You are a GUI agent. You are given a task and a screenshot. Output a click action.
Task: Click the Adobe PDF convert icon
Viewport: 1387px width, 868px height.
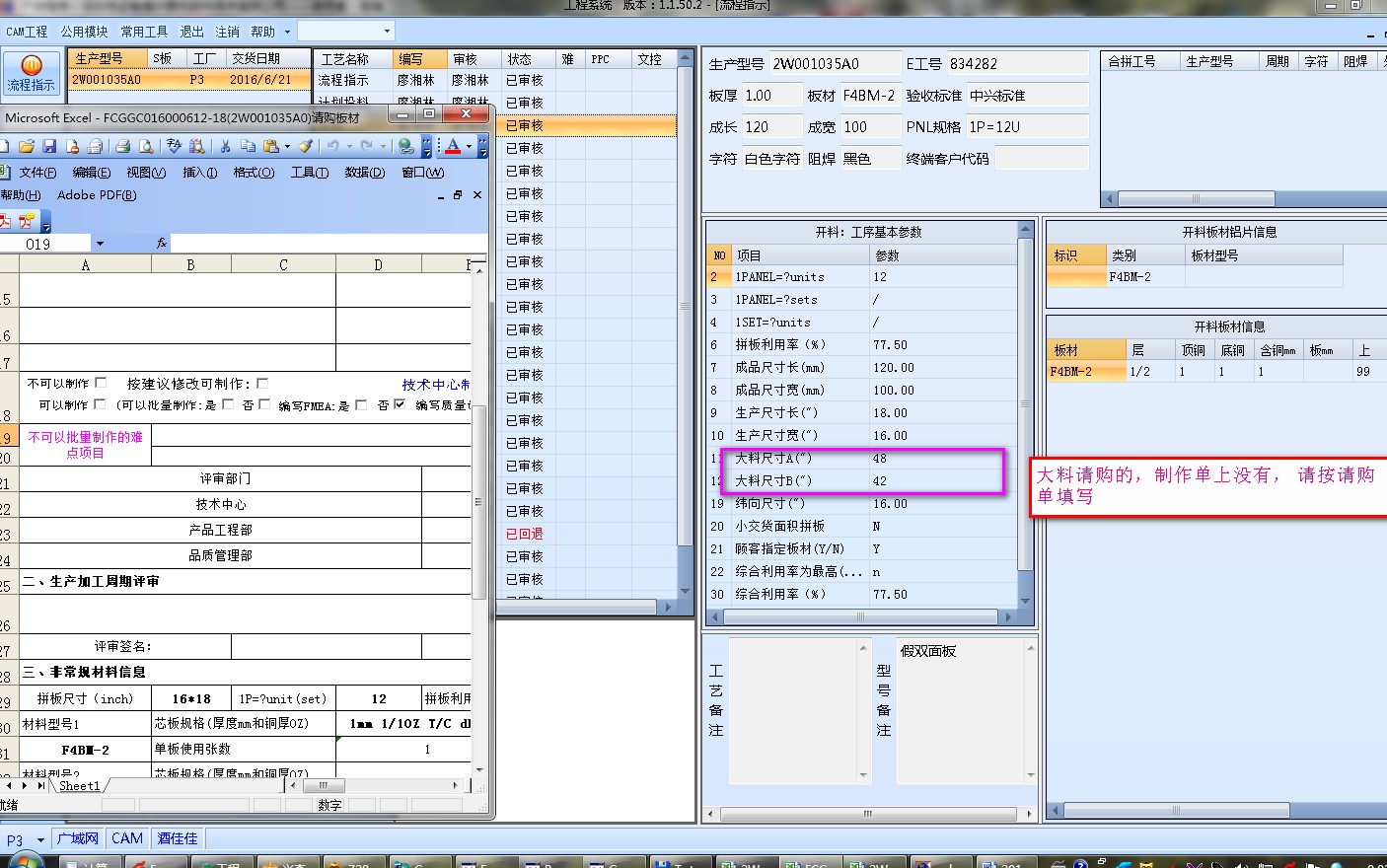click(5, 221)
